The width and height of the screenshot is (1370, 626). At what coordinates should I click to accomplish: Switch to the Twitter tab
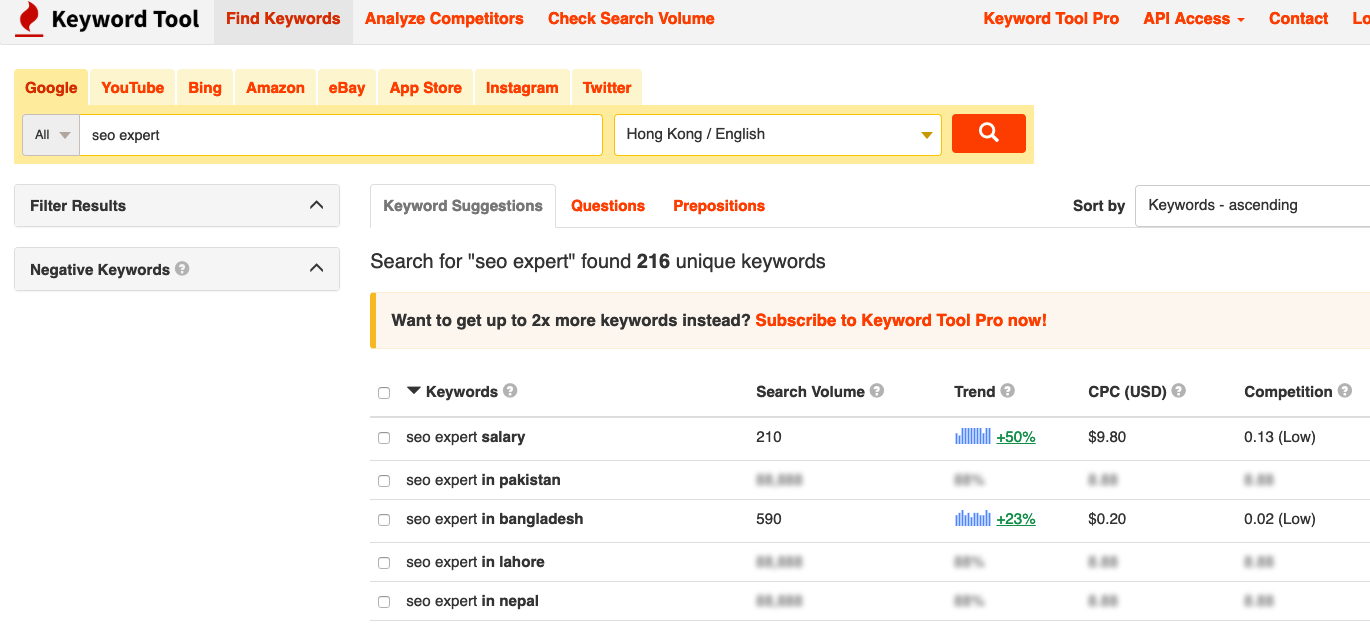pyautogui.click(x=607, y=88)
